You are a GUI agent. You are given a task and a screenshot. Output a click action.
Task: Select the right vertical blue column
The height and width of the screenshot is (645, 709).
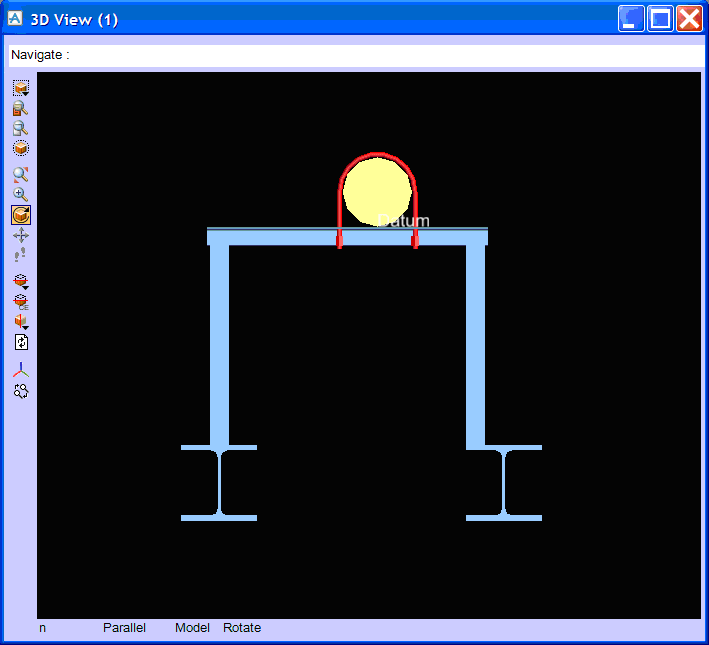pos(475,345)
